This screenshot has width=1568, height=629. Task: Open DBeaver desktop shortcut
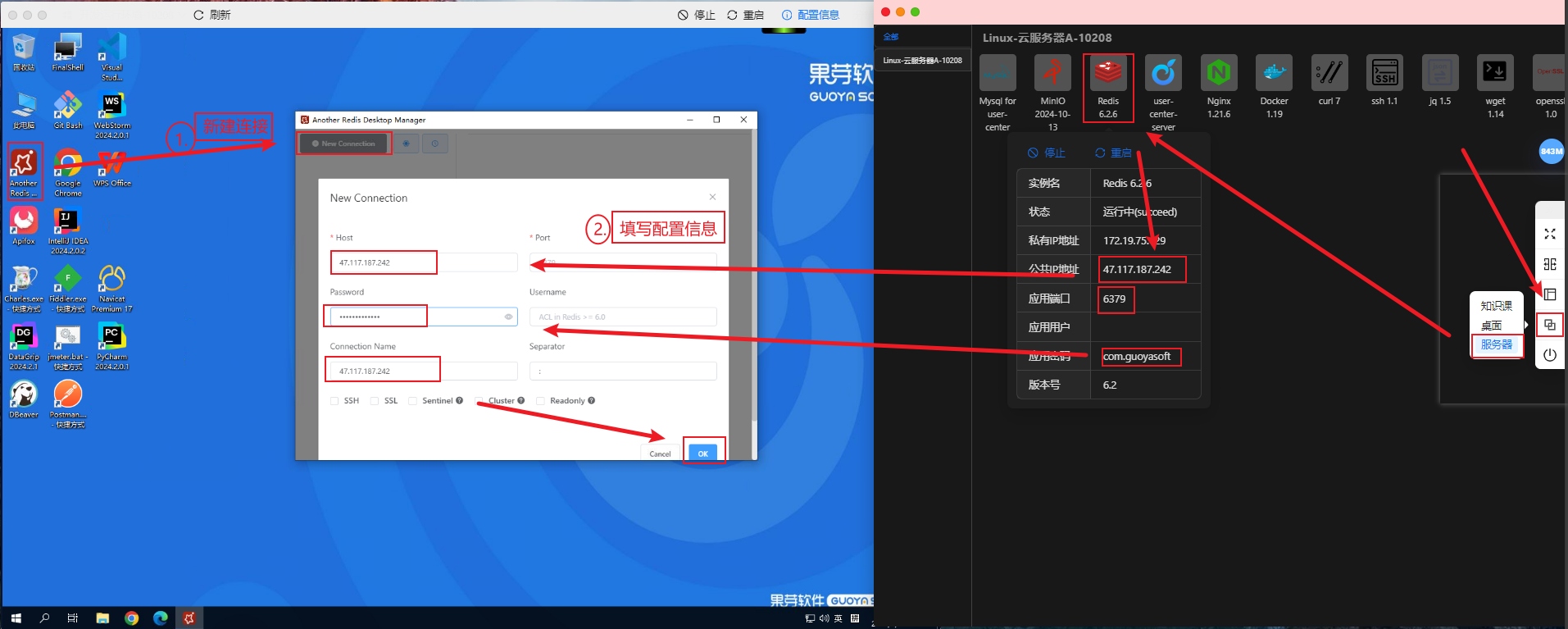click(24, 400)
